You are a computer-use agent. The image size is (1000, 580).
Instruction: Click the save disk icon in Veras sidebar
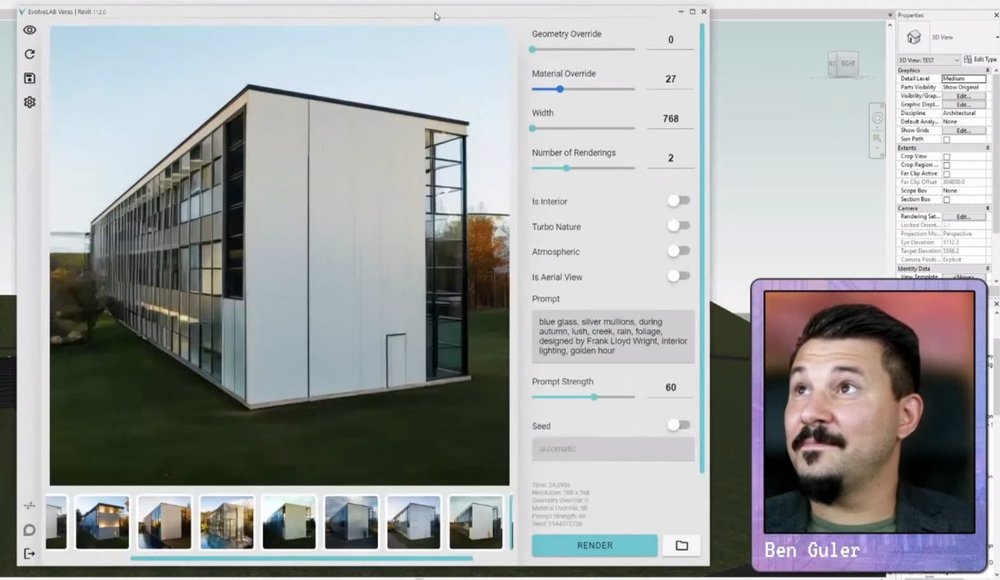click(x=29, y=78)
